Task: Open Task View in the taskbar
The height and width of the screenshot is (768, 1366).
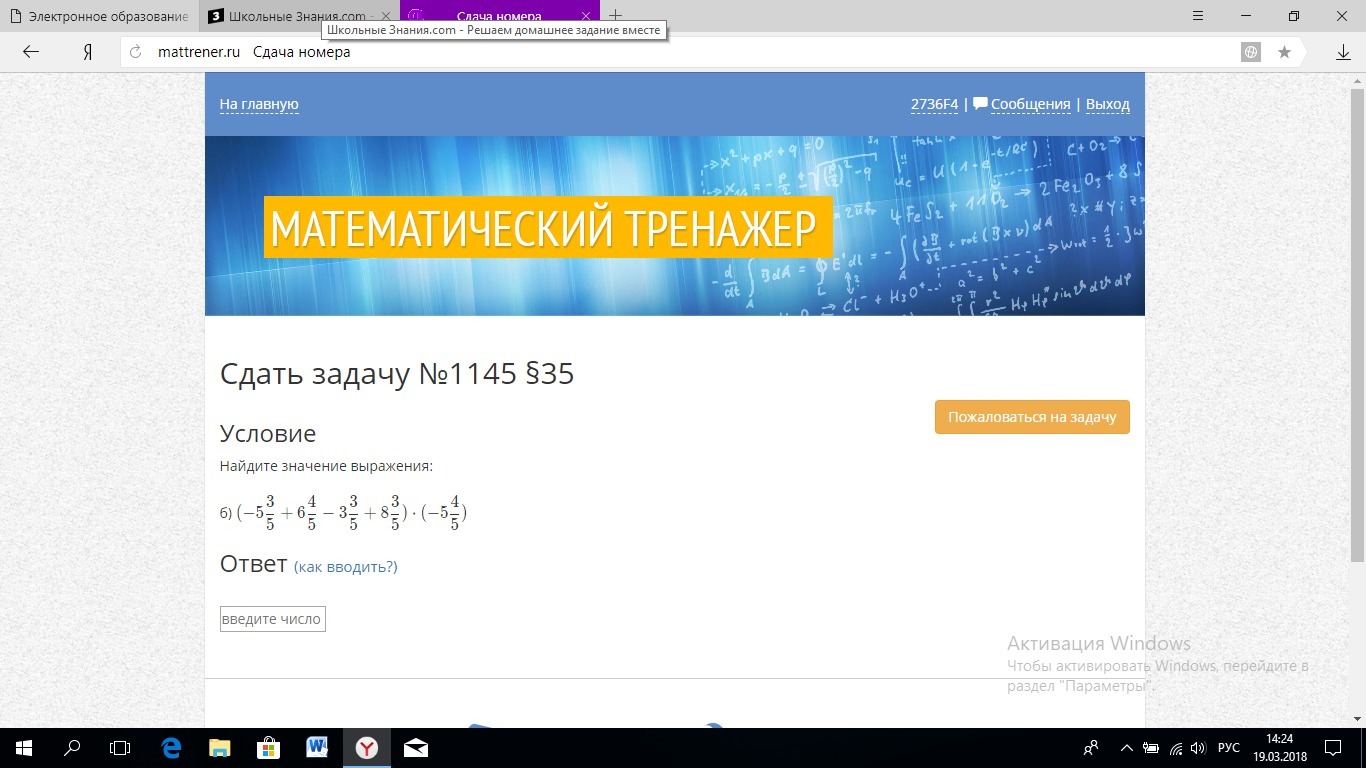Action: click(x=120, y=748)
